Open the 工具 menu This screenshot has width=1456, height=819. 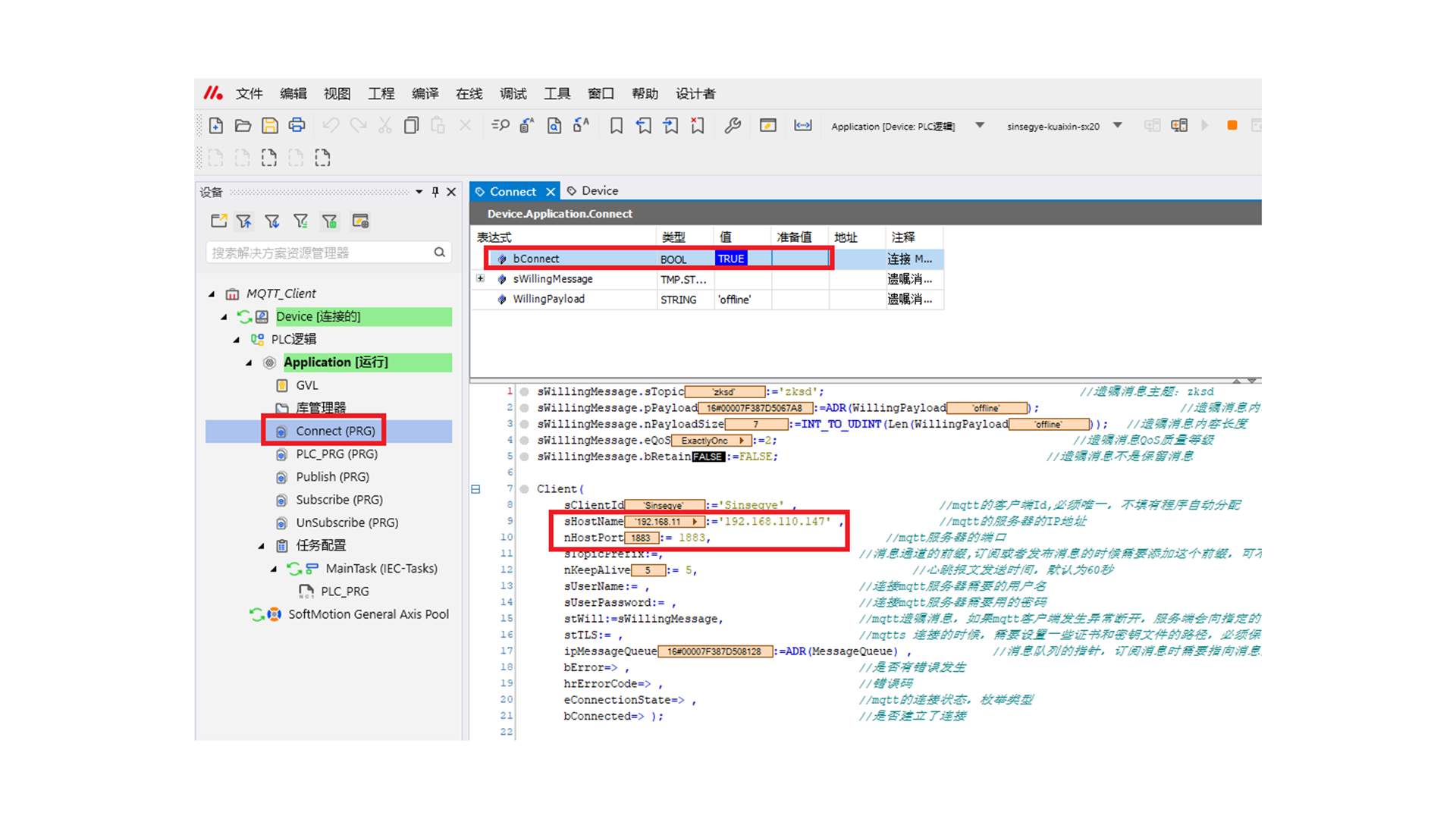click(x=557, y=94)
